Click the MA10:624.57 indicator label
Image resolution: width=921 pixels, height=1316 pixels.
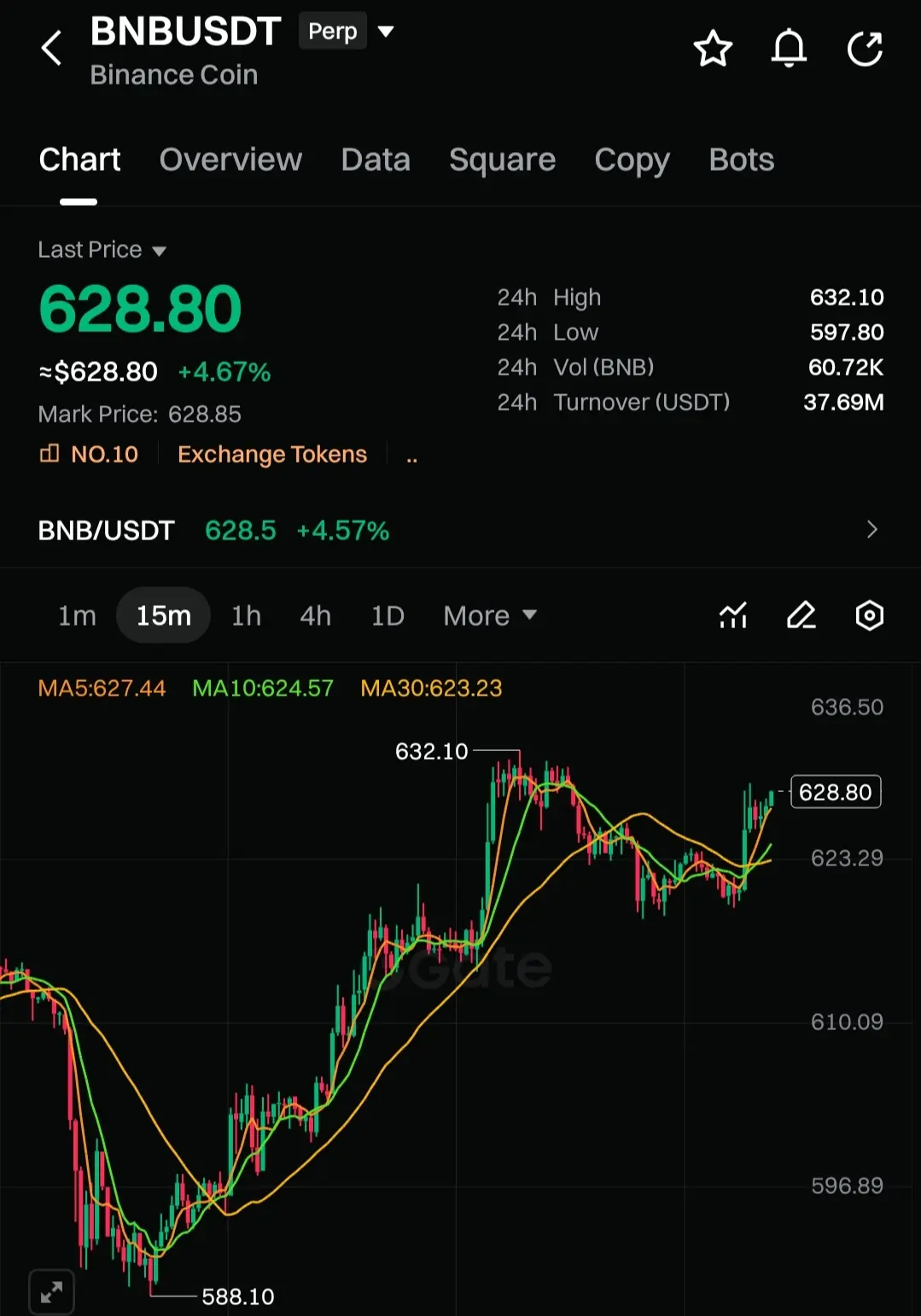(263, 688)
